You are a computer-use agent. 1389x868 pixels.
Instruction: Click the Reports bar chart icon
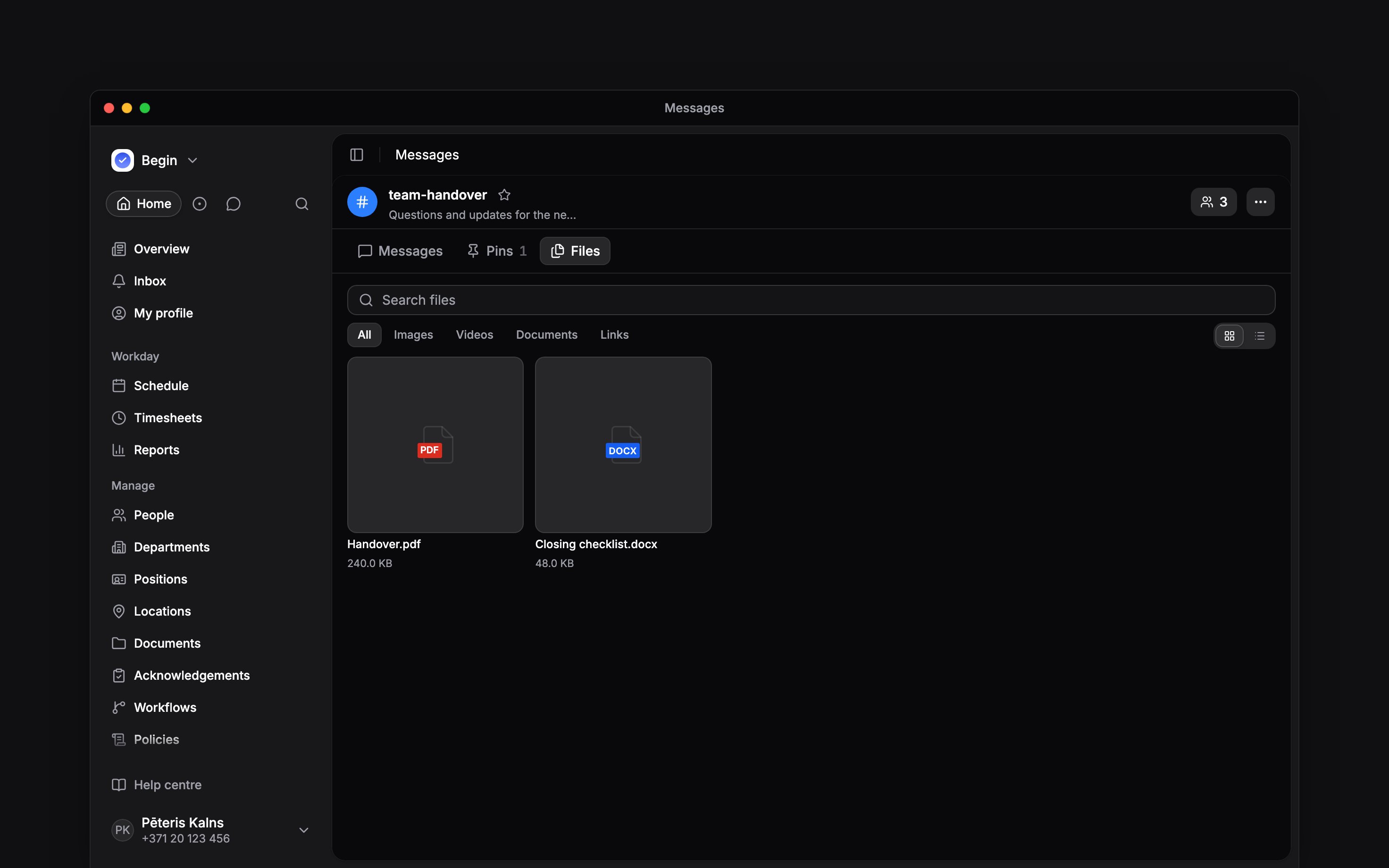tap(119, 450)
